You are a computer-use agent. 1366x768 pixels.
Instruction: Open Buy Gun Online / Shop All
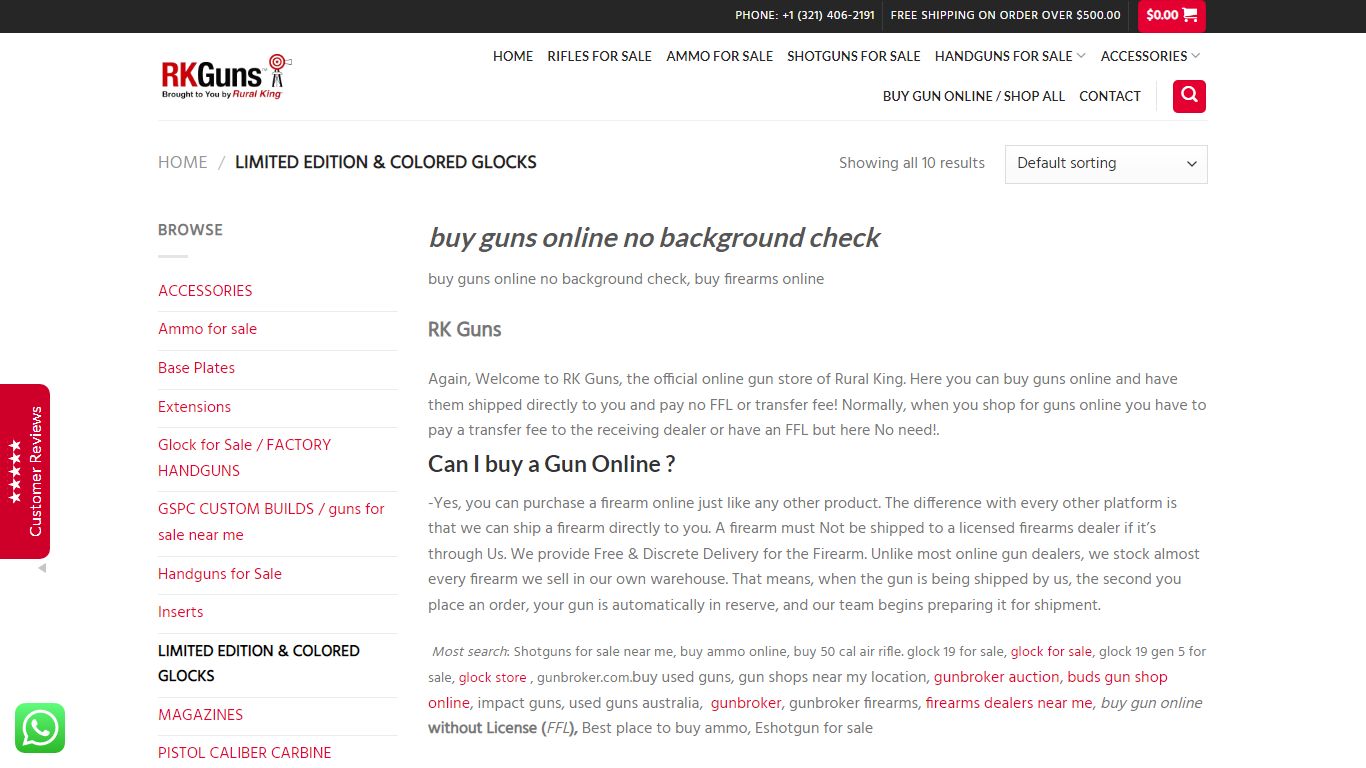click(x=974, y=96)
